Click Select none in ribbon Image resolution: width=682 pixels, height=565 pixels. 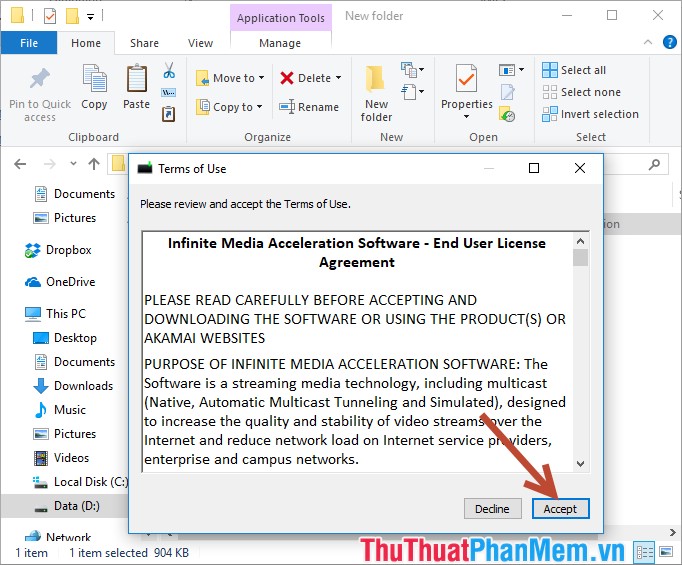coord(582,92)
